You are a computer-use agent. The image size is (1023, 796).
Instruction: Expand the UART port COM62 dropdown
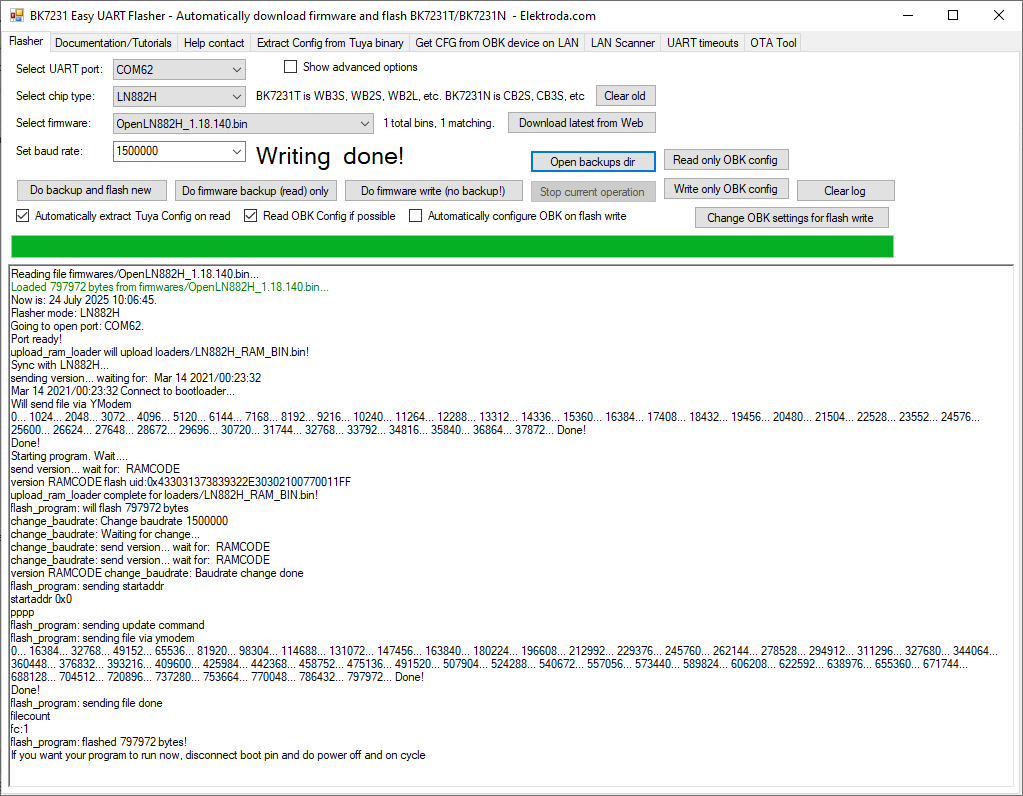pyautogui.click(x=236, y=69)
